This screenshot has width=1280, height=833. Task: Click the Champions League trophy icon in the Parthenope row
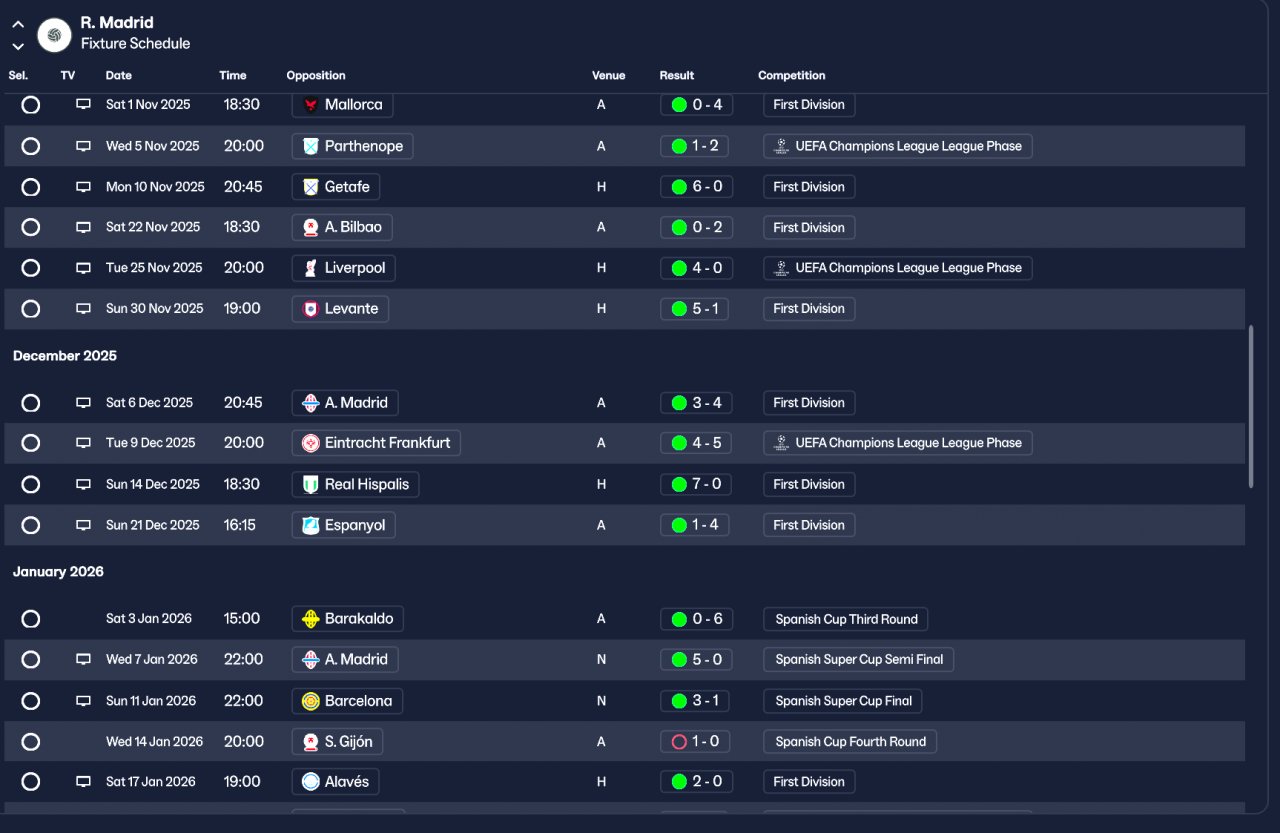click(x=781, y=146)
